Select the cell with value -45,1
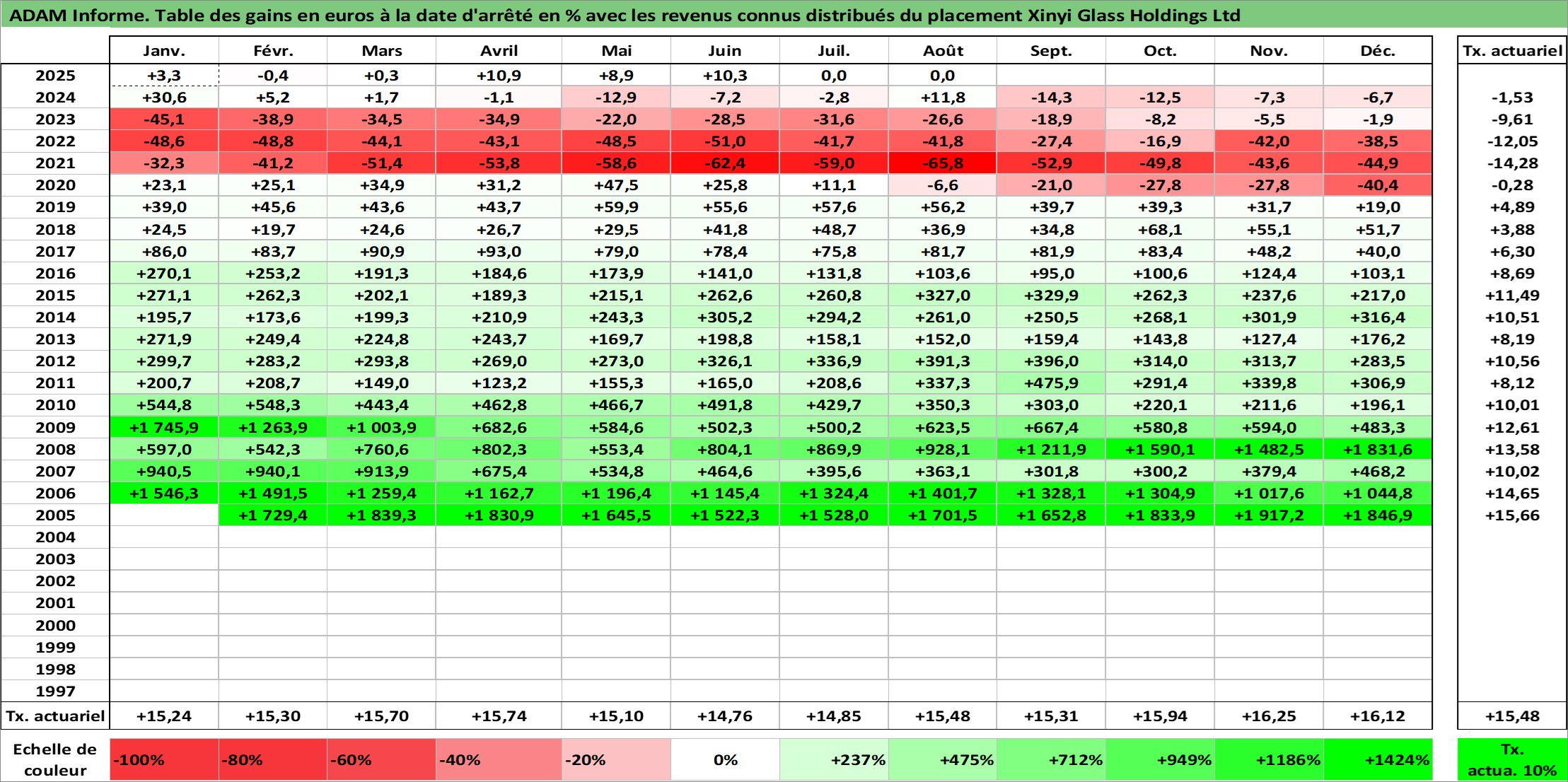Screen dimensions: 1568x782 point(164,119)
